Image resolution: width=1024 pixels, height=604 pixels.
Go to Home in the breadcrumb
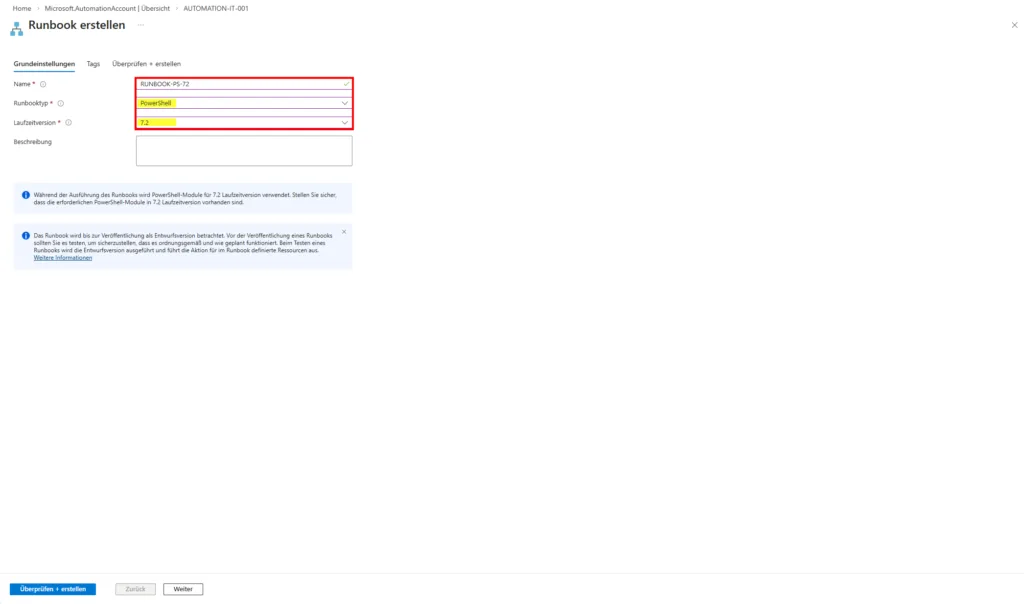21,8
